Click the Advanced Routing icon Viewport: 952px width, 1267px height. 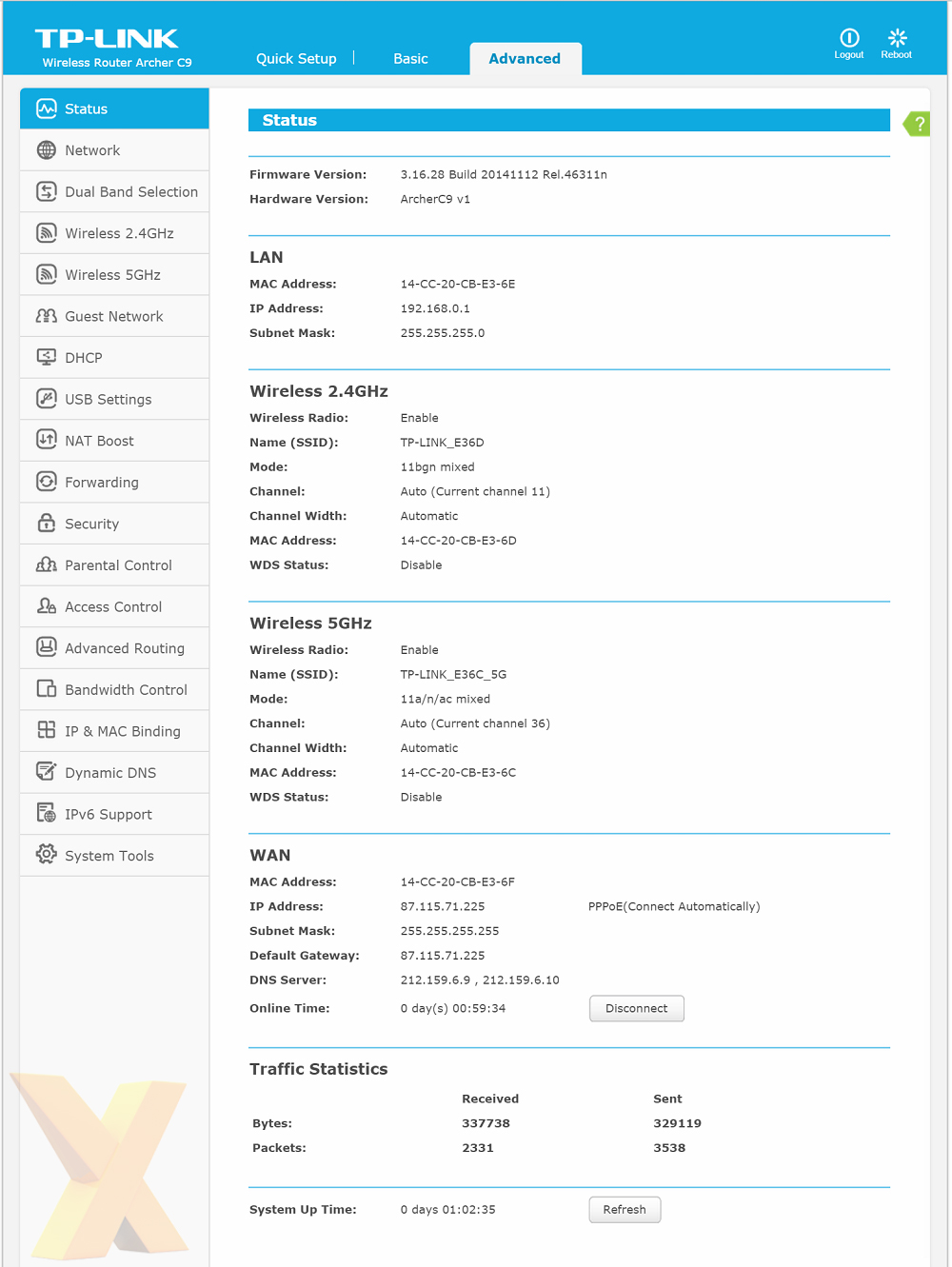click(47, 647)
